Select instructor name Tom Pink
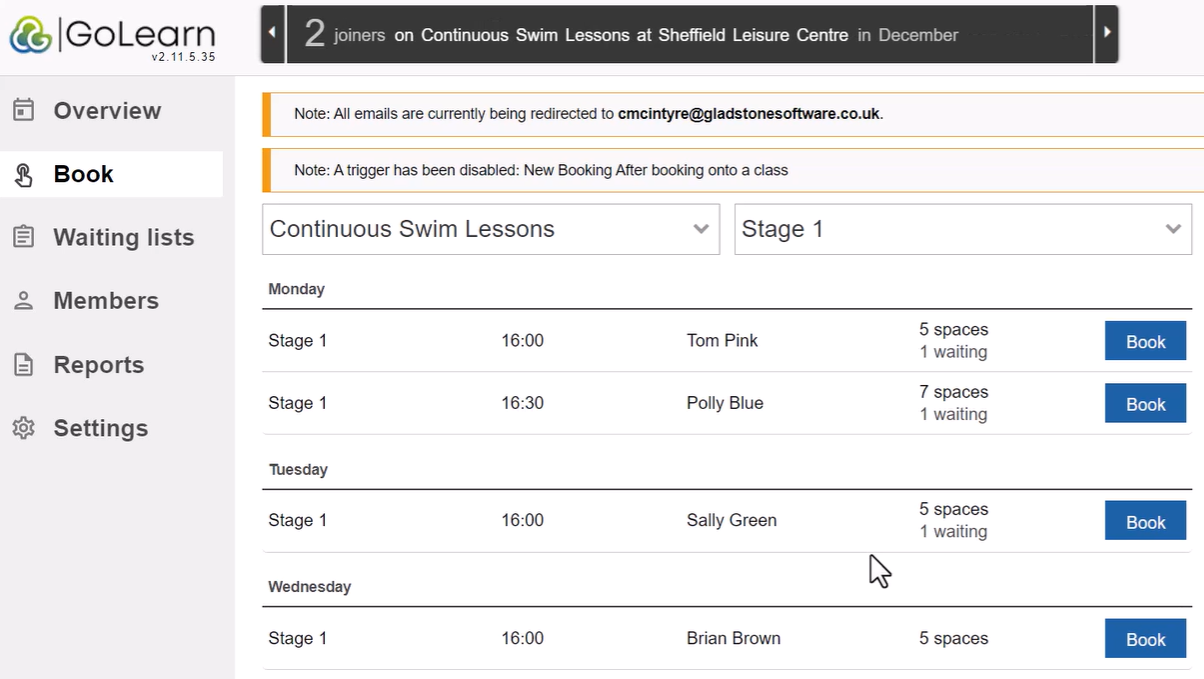 click(x=722, y=341)
